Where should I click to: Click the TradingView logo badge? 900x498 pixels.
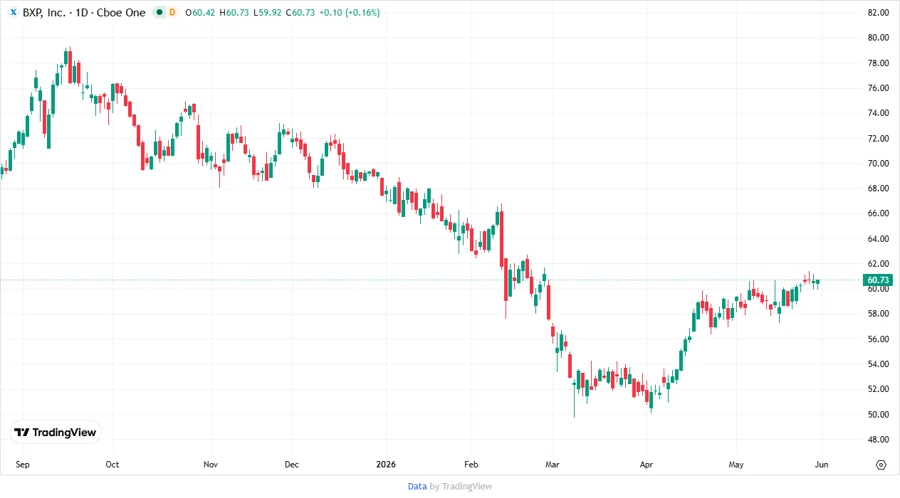click(55, 432)
